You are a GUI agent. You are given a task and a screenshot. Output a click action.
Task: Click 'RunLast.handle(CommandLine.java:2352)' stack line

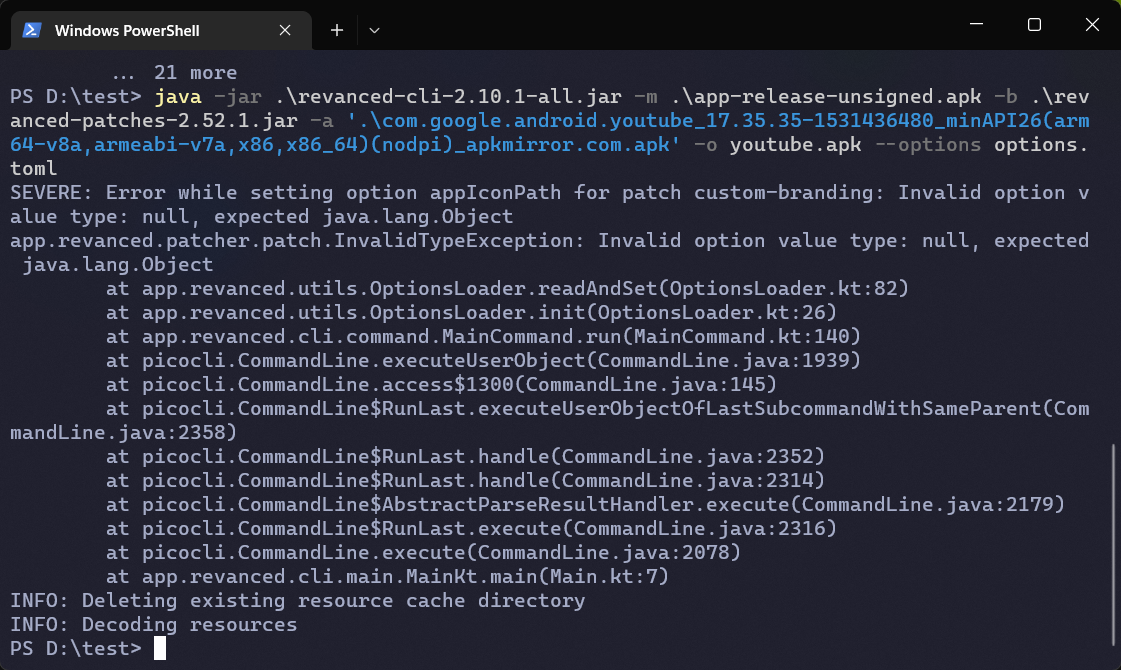pos(465,456)
